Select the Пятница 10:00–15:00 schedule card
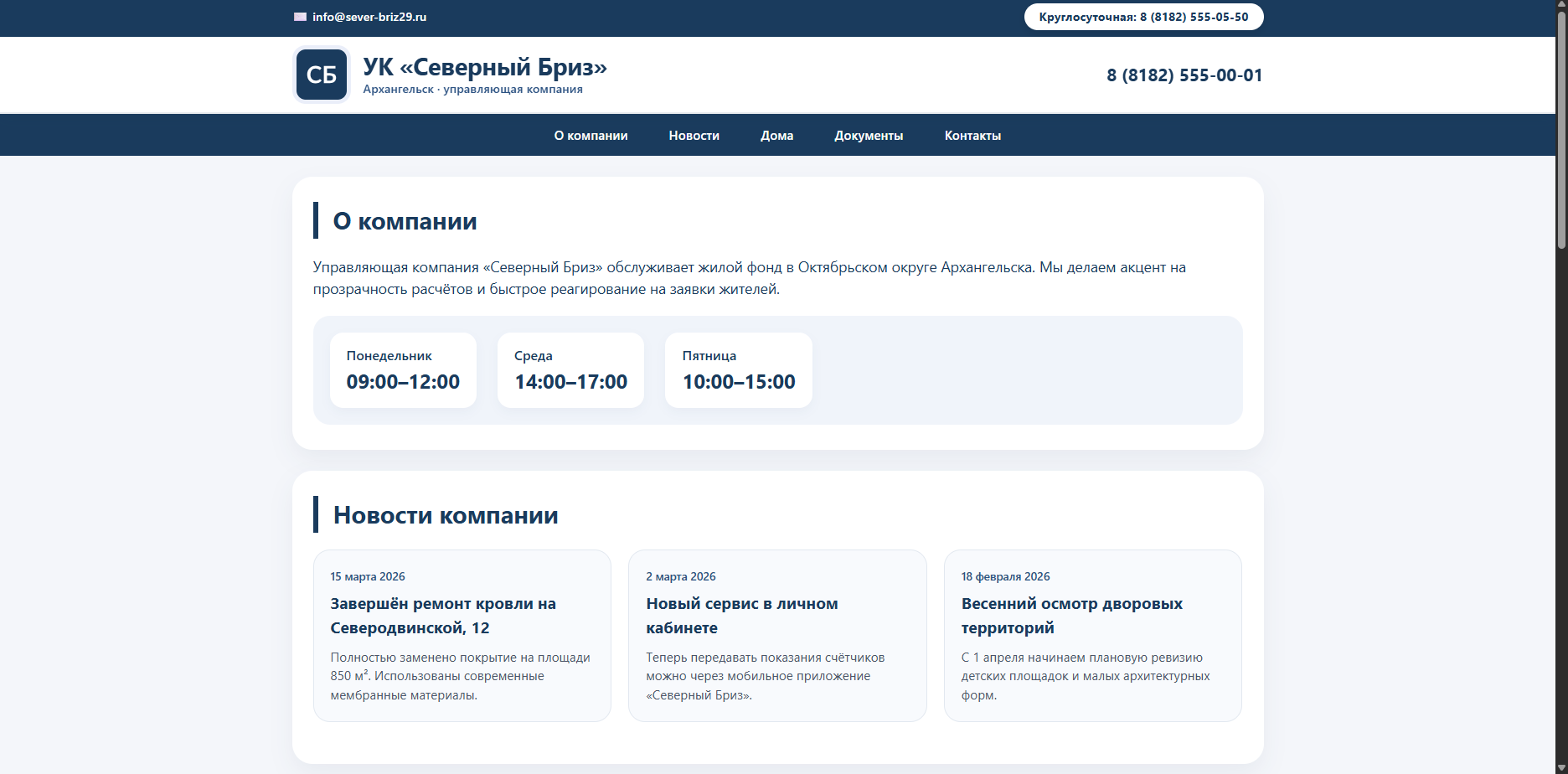Viewport: 1568px width, 774px height. coord(739,370)
